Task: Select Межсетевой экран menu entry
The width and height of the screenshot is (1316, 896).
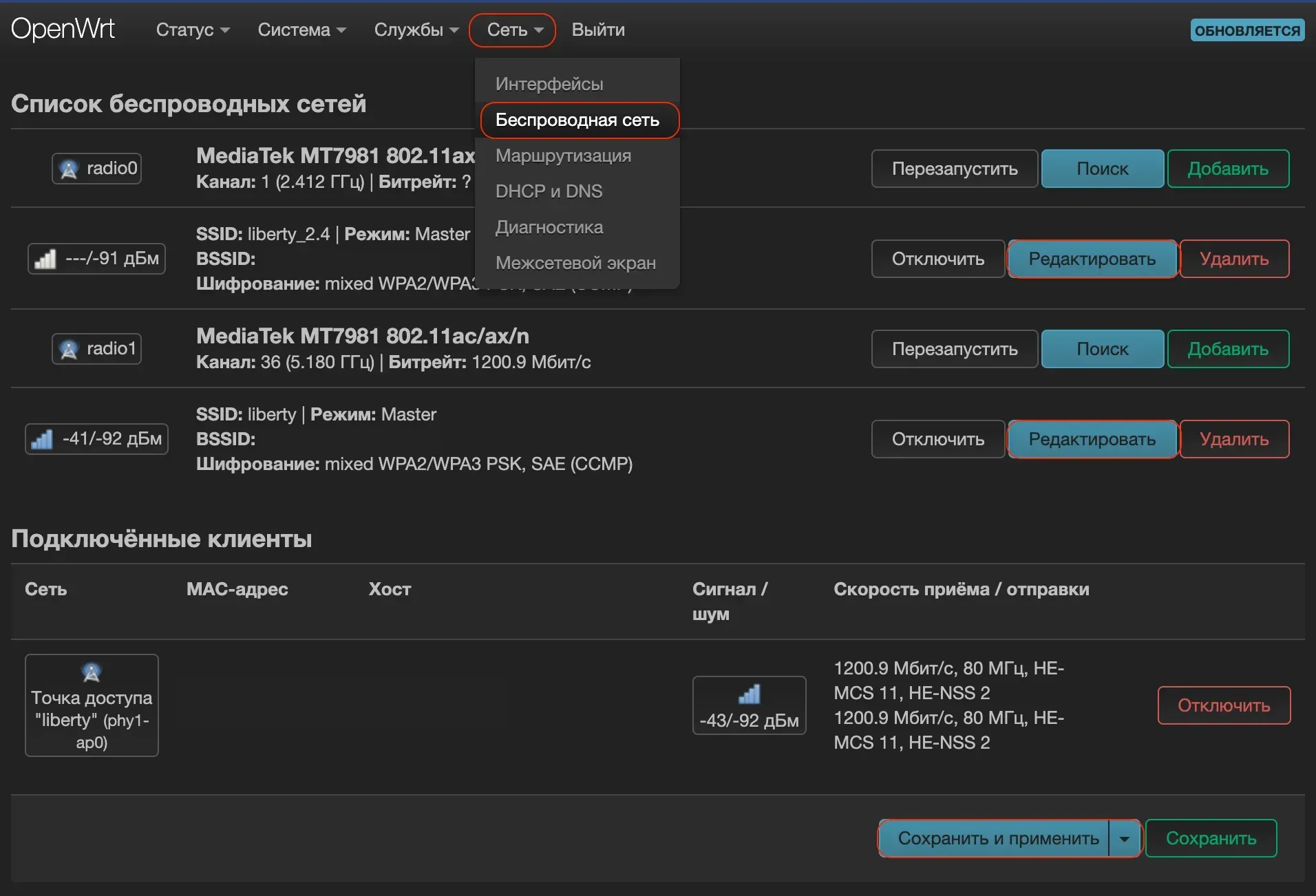Action: click(x=575, y=263)
